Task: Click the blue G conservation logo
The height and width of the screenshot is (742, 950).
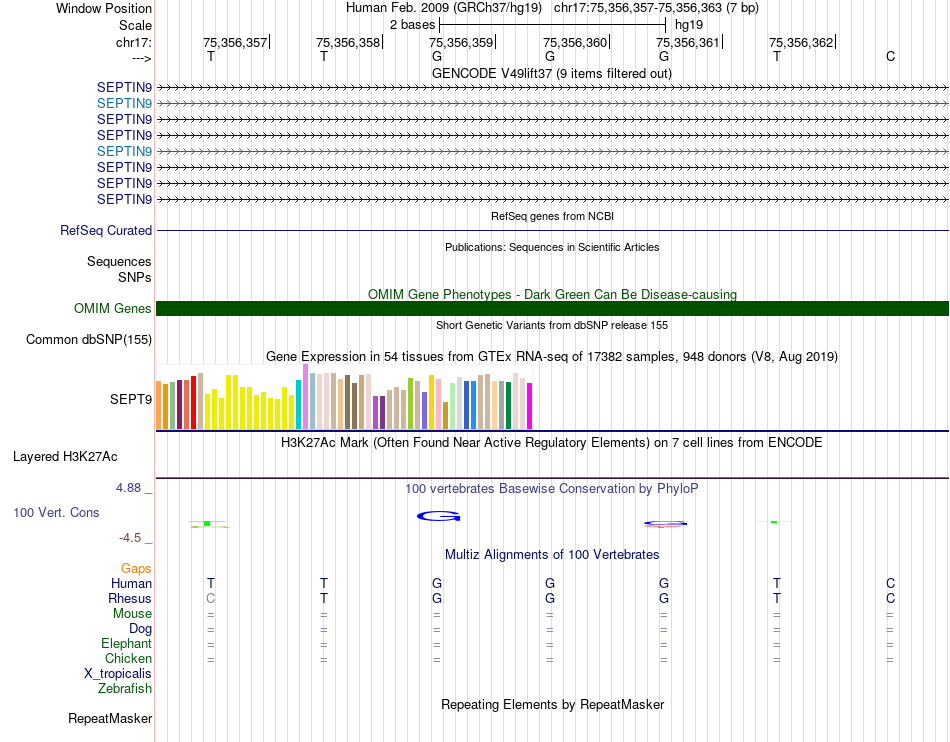Action: coord(439,516)
